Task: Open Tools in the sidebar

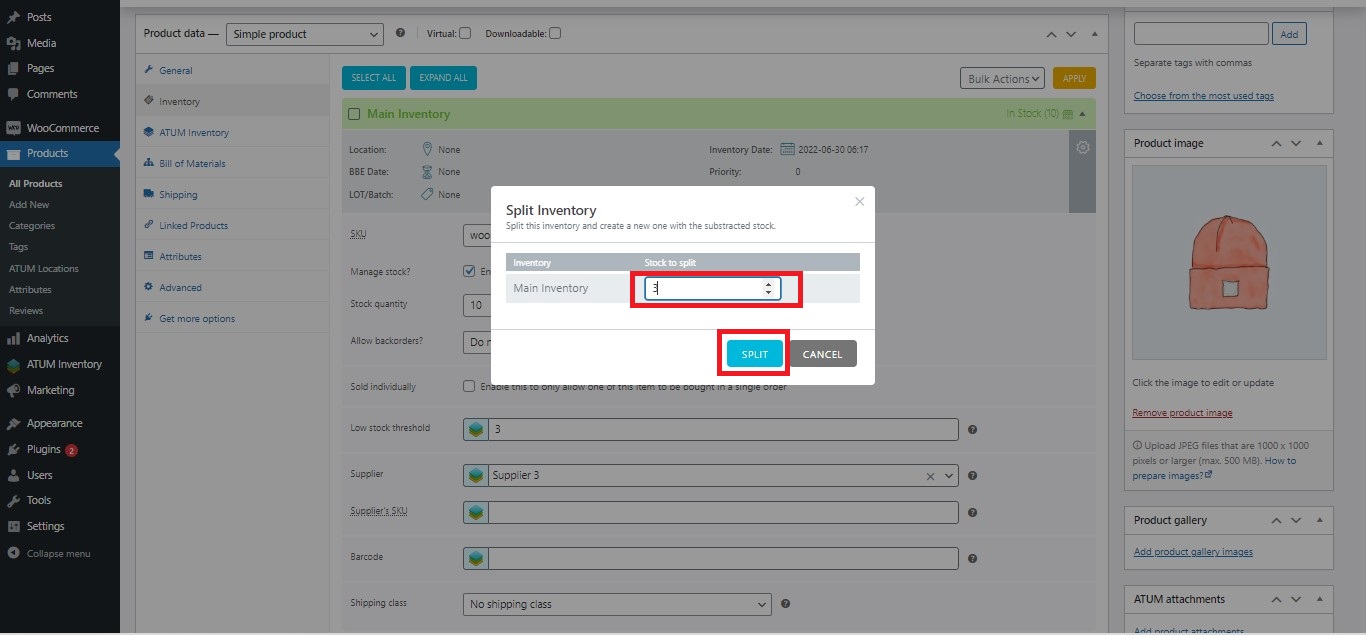Action: coord(38,500)
